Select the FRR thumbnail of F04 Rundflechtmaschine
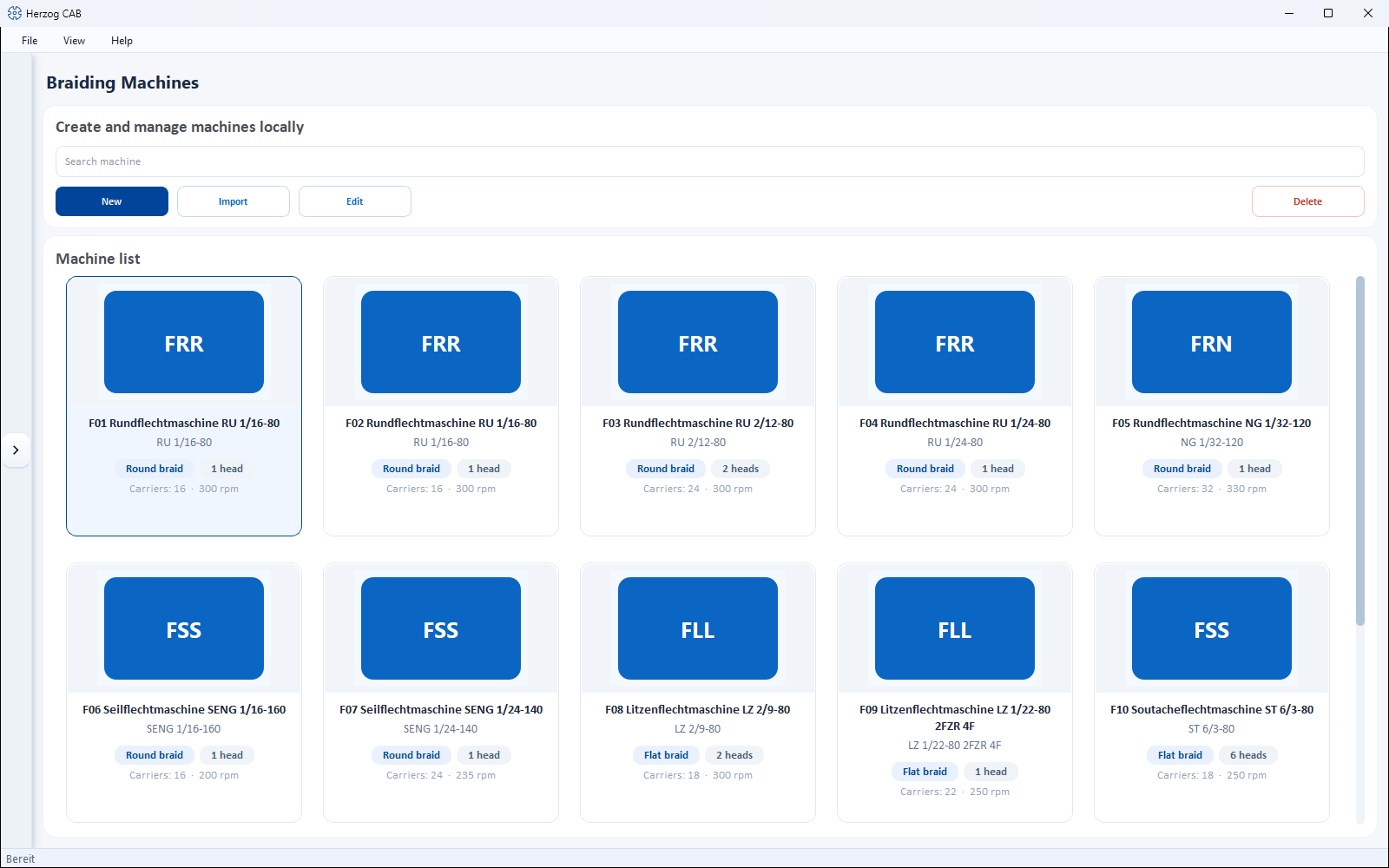Screen dimensions: 1389x868 (x=955, y=342)
